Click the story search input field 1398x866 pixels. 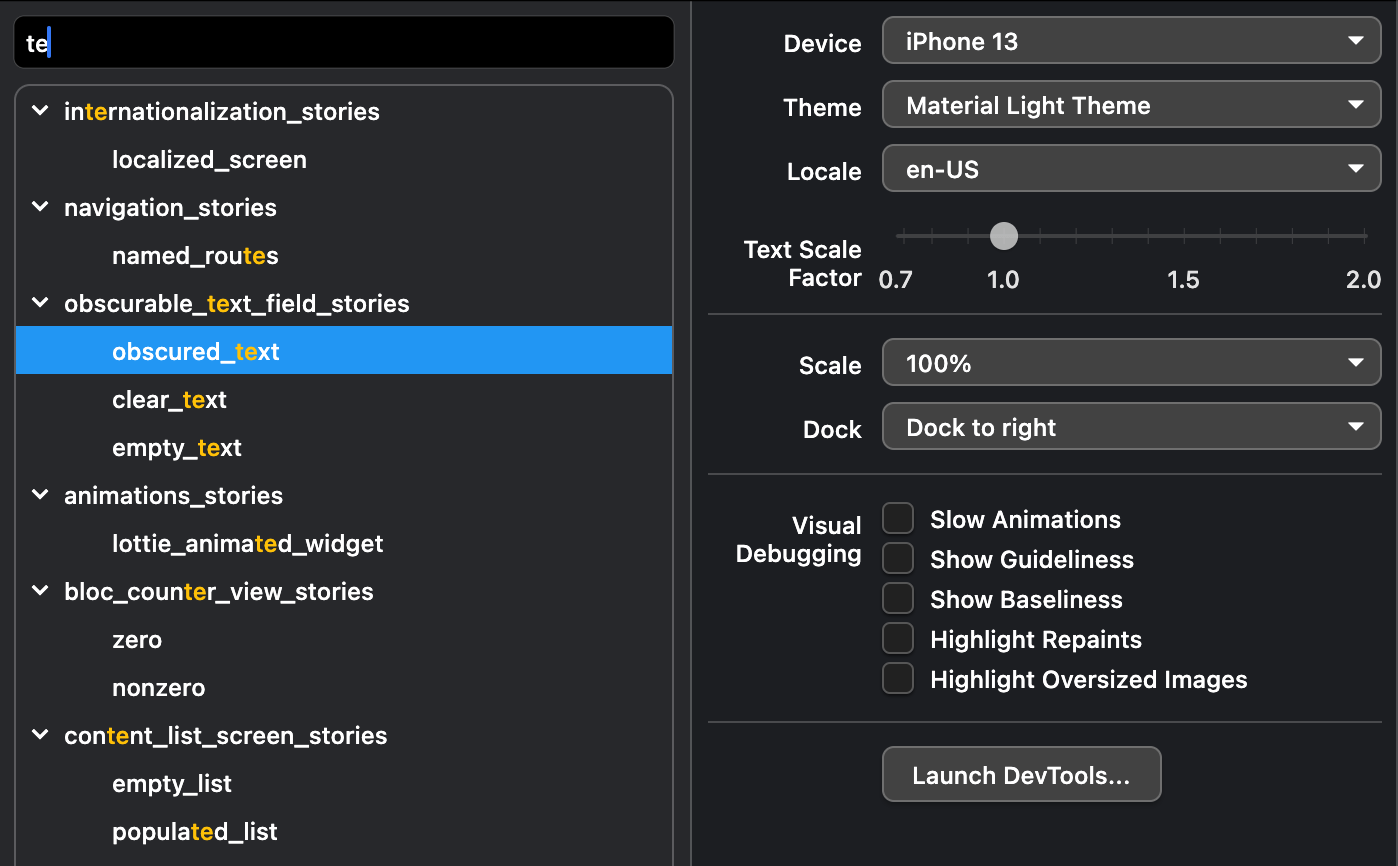click(x=343, y=43)
